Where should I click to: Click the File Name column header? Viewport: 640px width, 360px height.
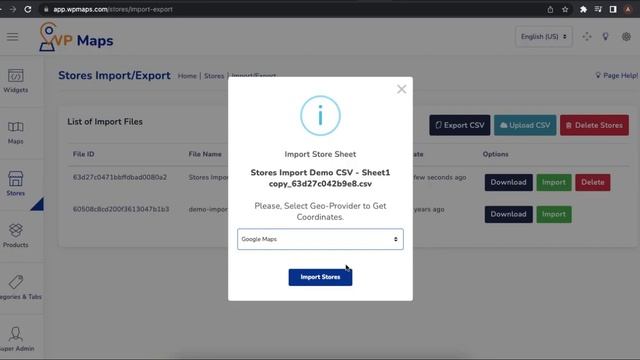click(205, 154)
